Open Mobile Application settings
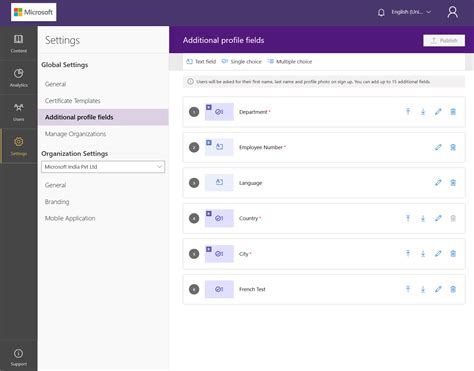The height and width of the screenshot is (371, 474). tap(70, 218)
